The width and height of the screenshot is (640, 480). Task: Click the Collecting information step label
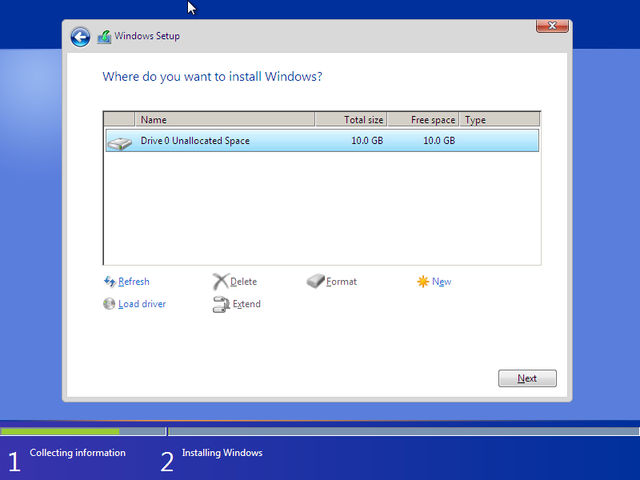78,453
